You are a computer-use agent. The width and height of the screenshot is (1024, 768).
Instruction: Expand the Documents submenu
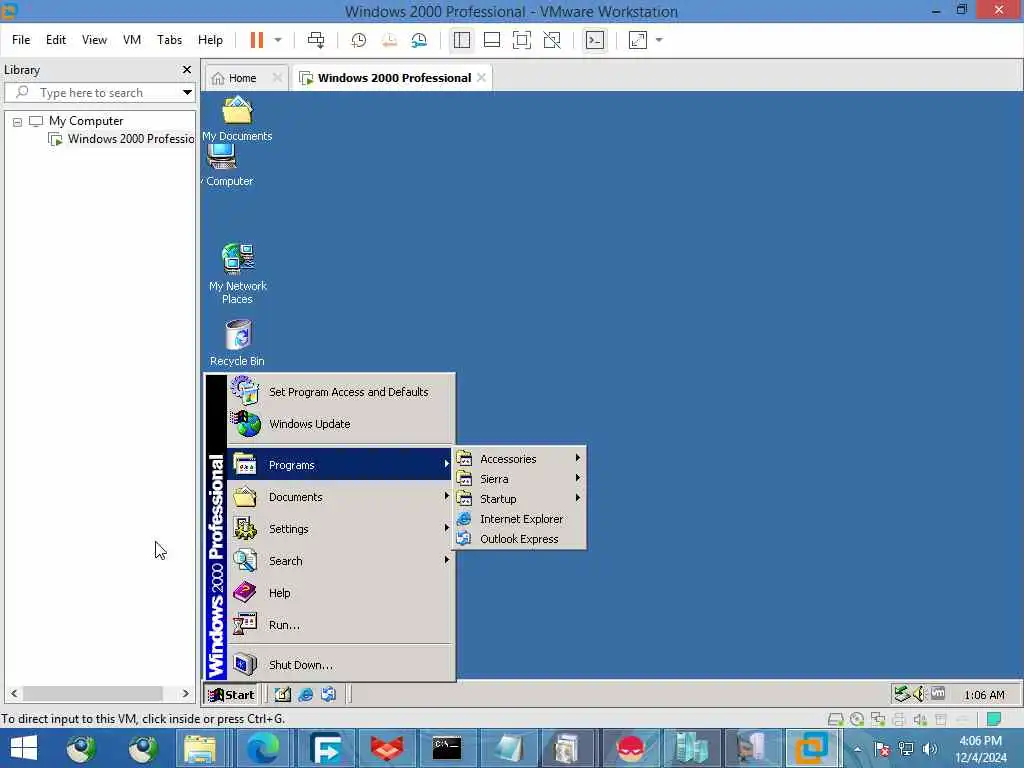tap(341, 497)
